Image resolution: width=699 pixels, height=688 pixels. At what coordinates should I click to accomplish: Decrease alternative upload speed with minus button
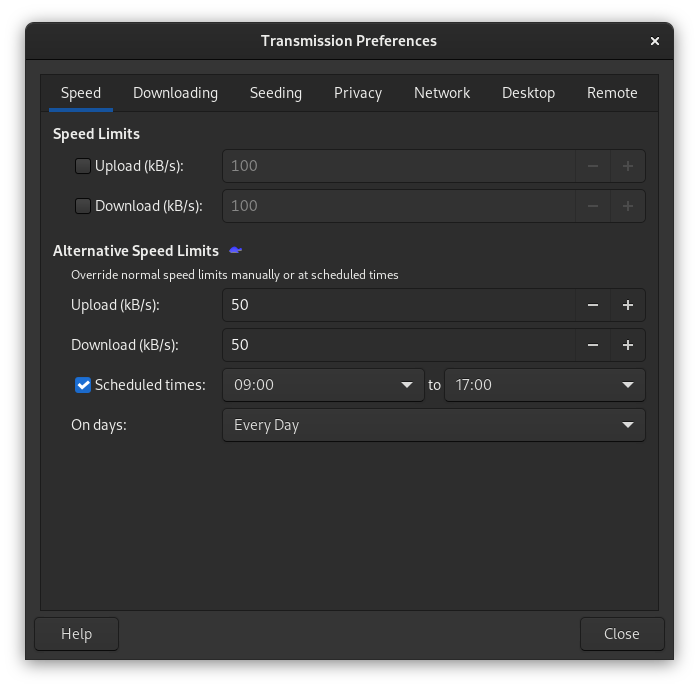tap(593, 305)
